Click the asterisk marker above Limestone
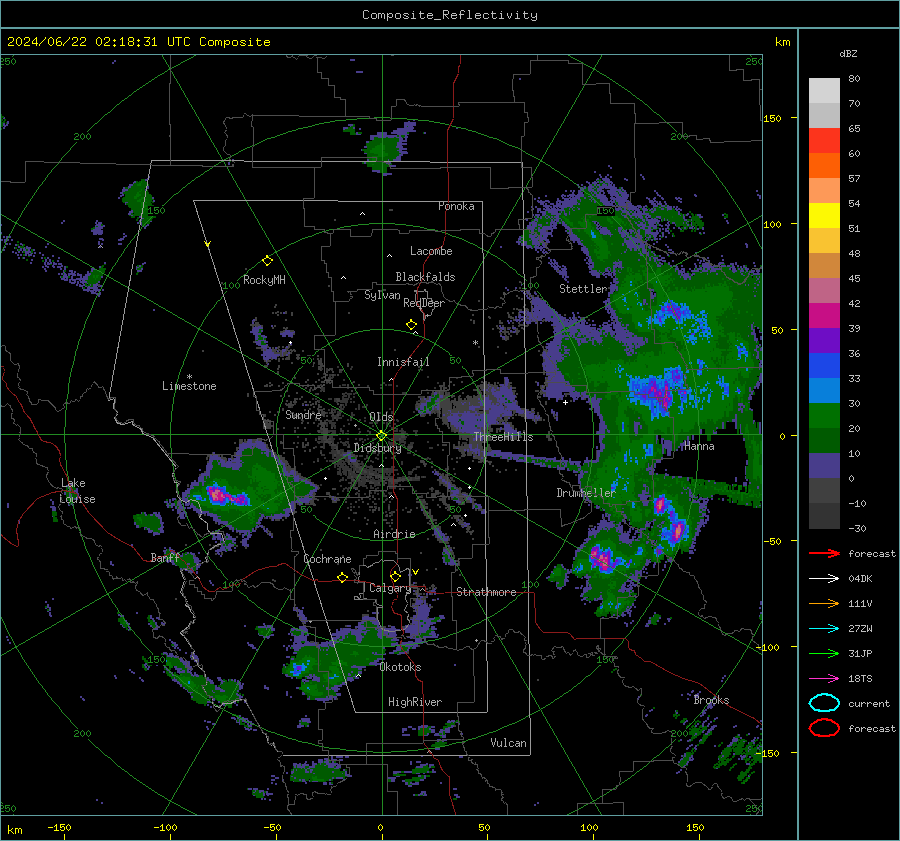 tap(189, 377)
